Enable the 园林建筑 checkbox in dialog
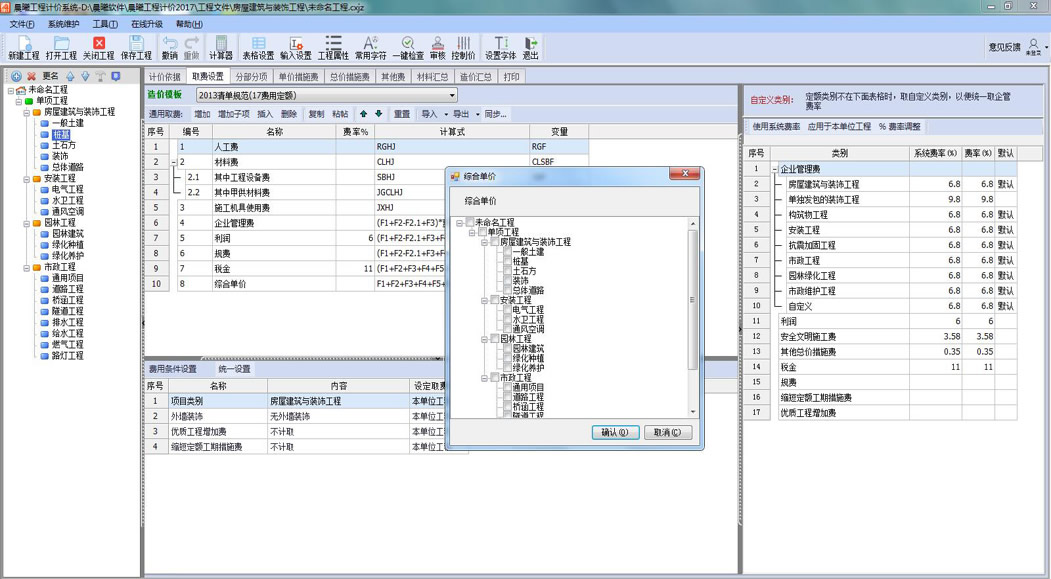 click(x=506, y=348)
